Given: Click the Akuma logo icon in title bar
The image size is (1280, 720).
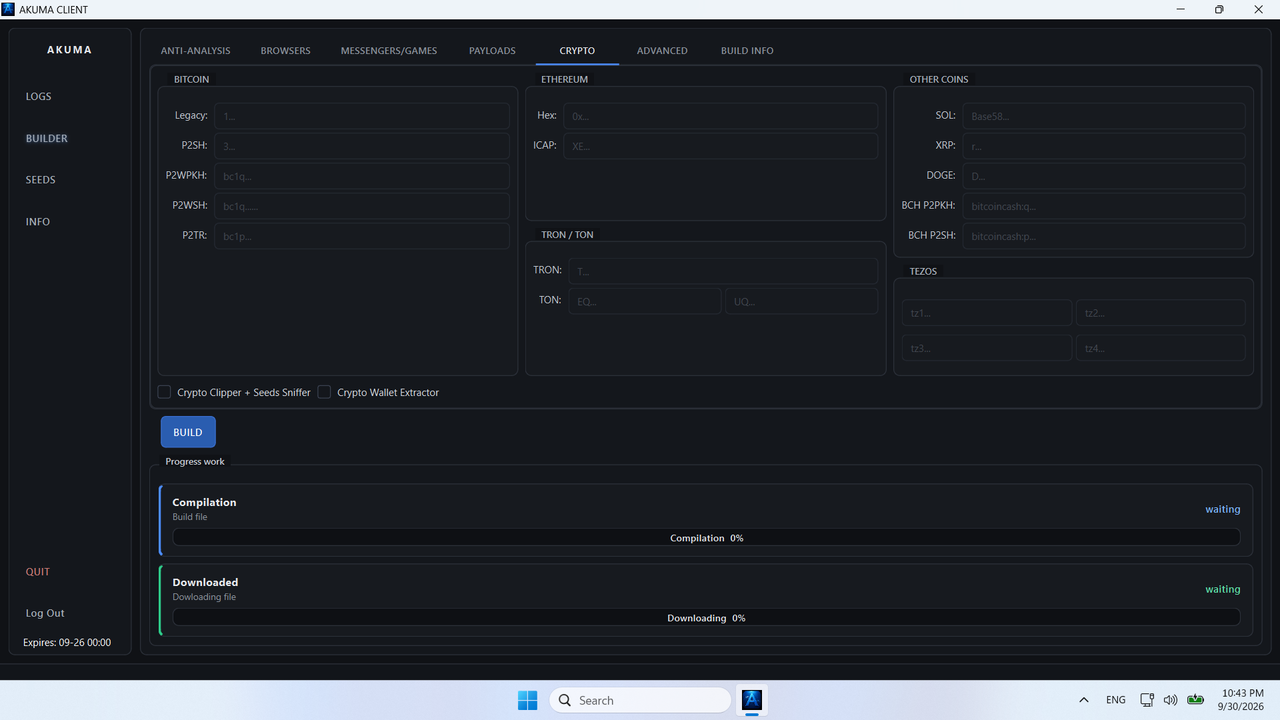Looking at the screenshot, I should tap(8, 9).
